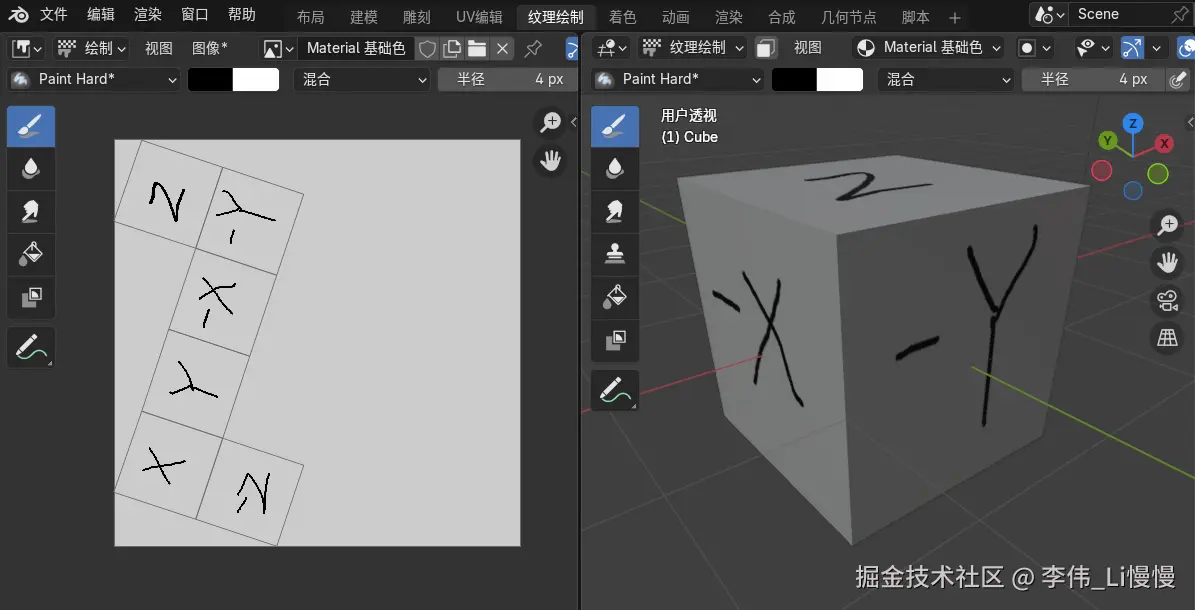Toggle the viewport gizmo display button
Image resolution: width=1195 pixels, height=610 pixels.
pyautogui.click(x=1133, y=48)
